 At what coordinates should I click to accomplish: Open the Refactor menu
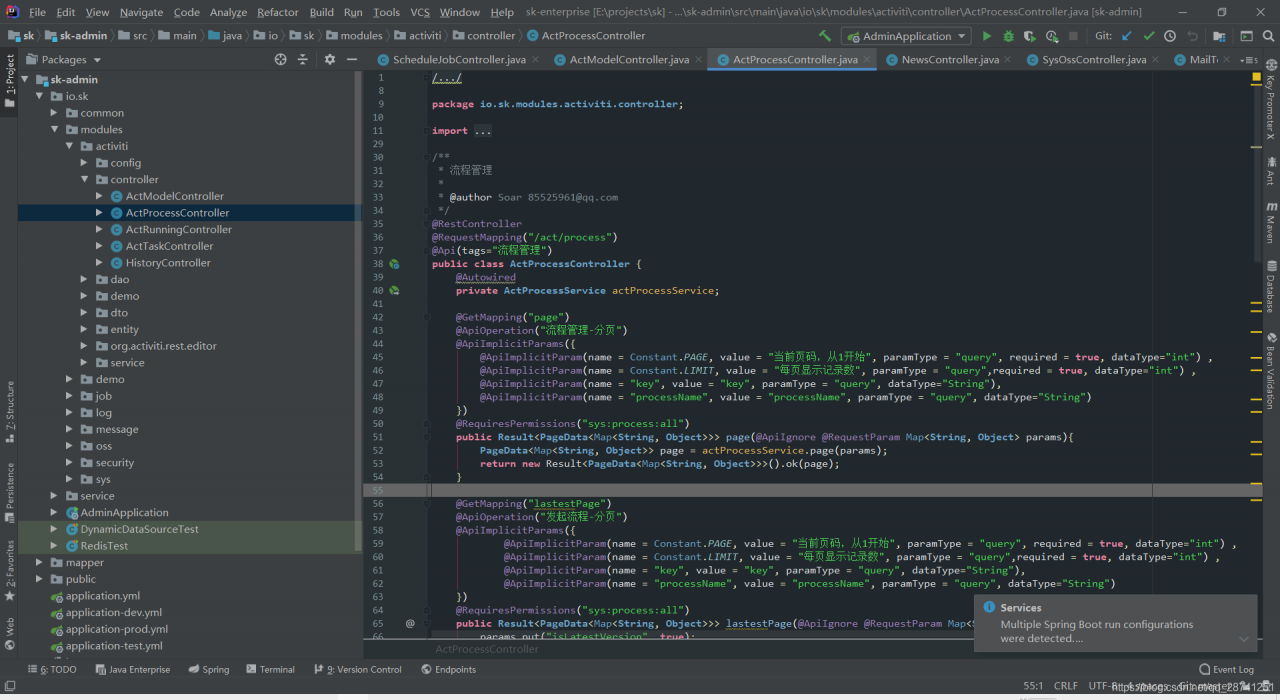pyautogui.click(x=278, y=12)
